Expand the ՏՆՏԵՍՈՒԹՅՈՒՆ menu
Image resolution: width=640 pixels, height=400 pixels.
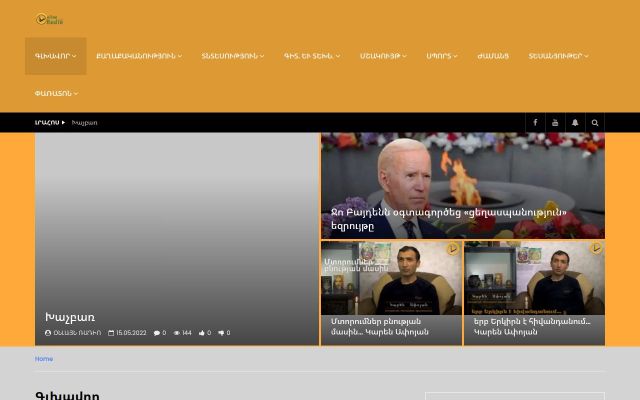coord(233,56)
